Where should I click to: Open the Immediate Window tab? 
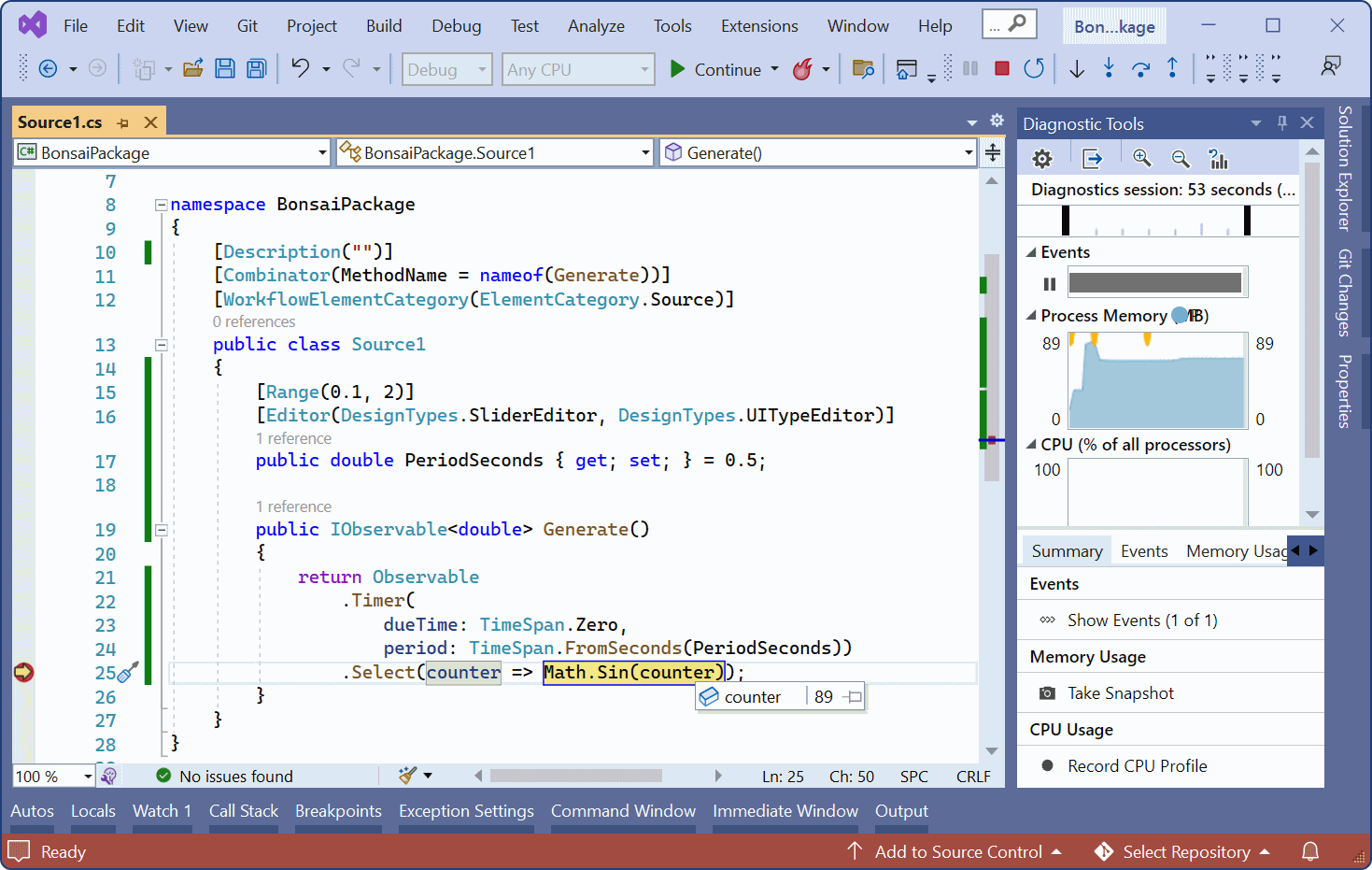pyautogui.click(x=785, y=811)
